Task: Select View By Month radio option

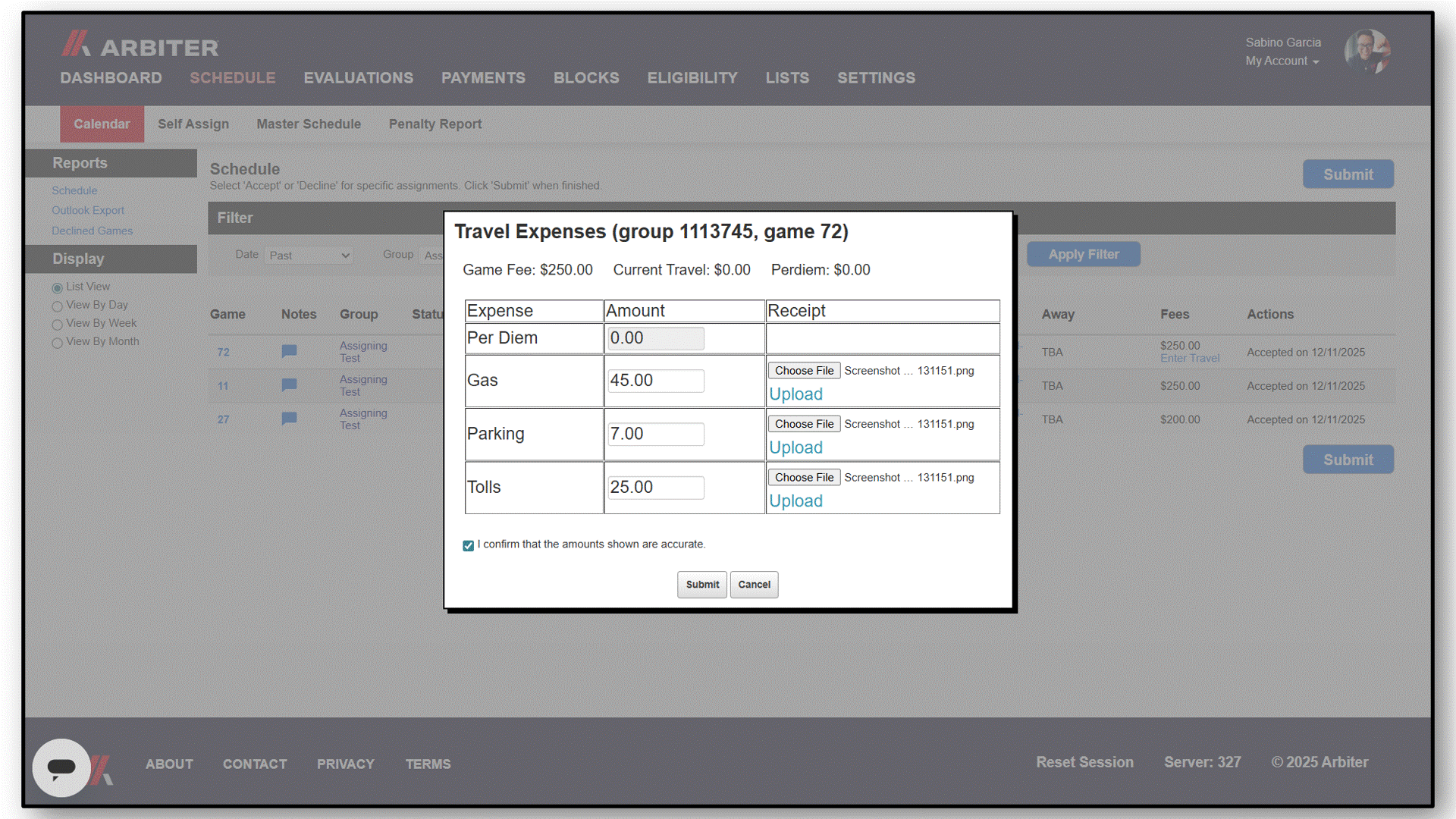Action: tap(57, 343)
